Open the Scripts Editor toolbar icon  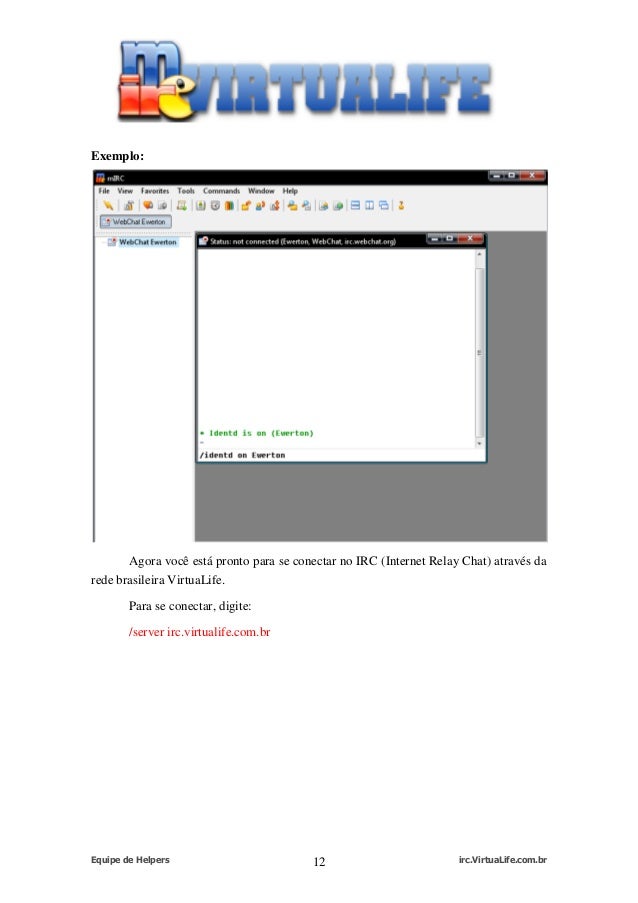pos(182,205)
